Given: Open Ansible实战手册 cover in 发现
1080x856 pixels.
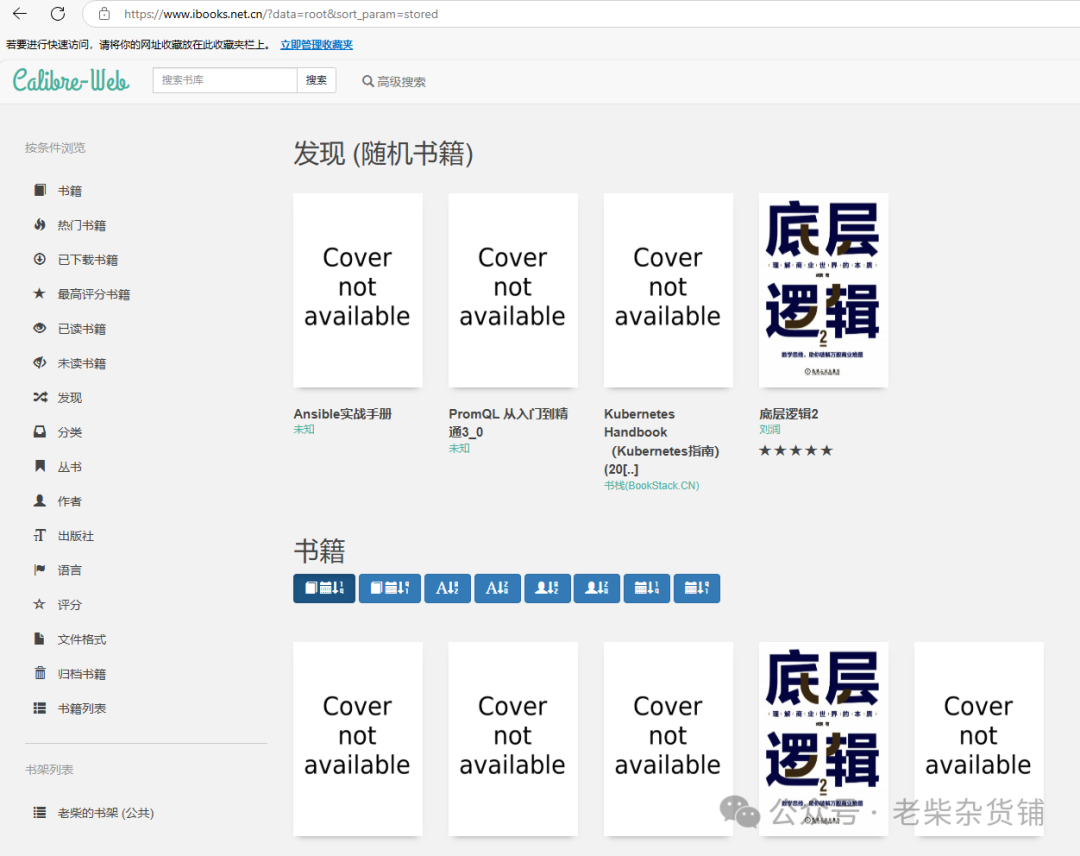Looking at the screenshot, I should click(x=357, y=290).
